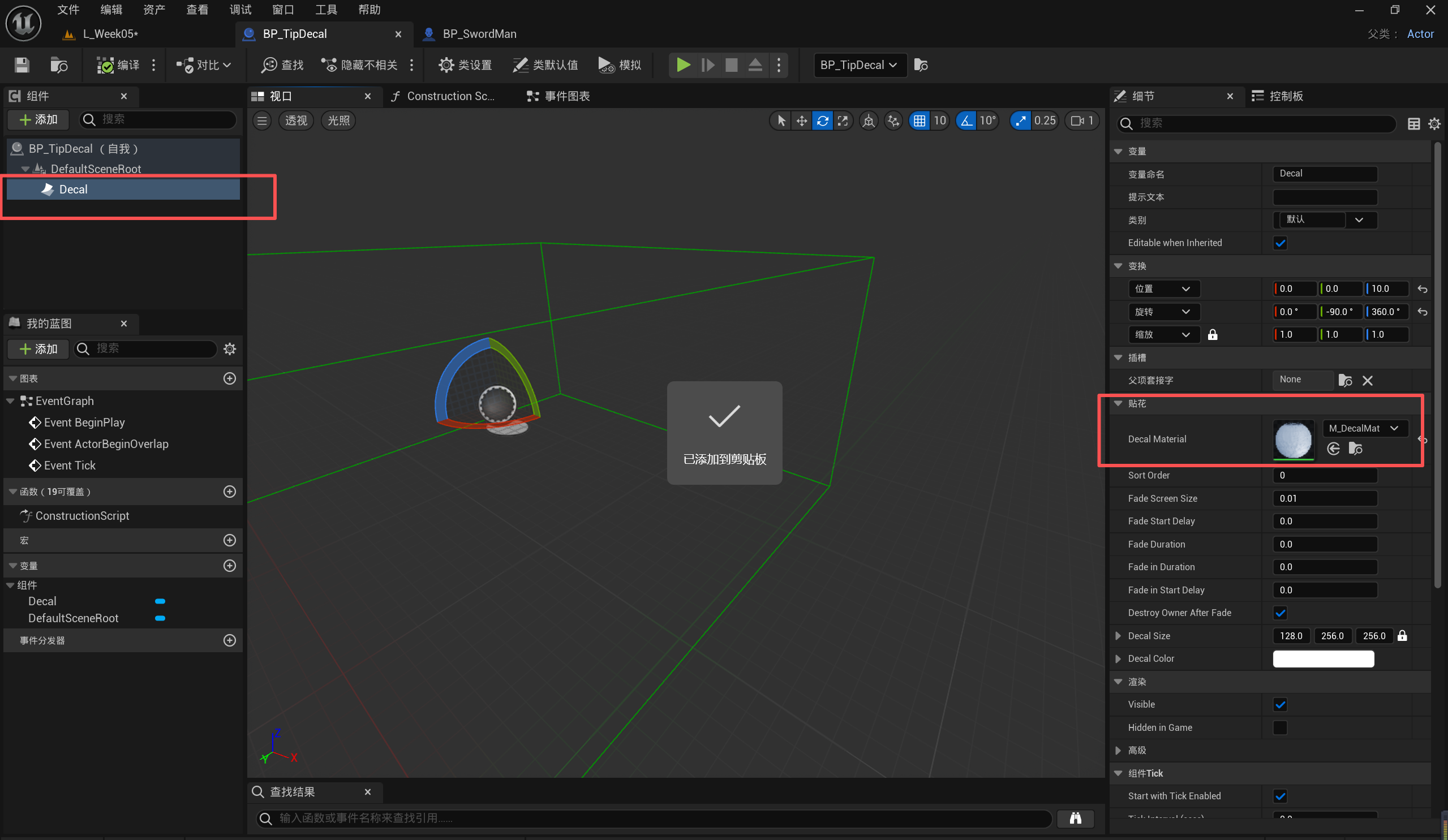Click the green Play button
Image resolution: width=1448 pixels, height=840 pixels.
coord(682,65)
